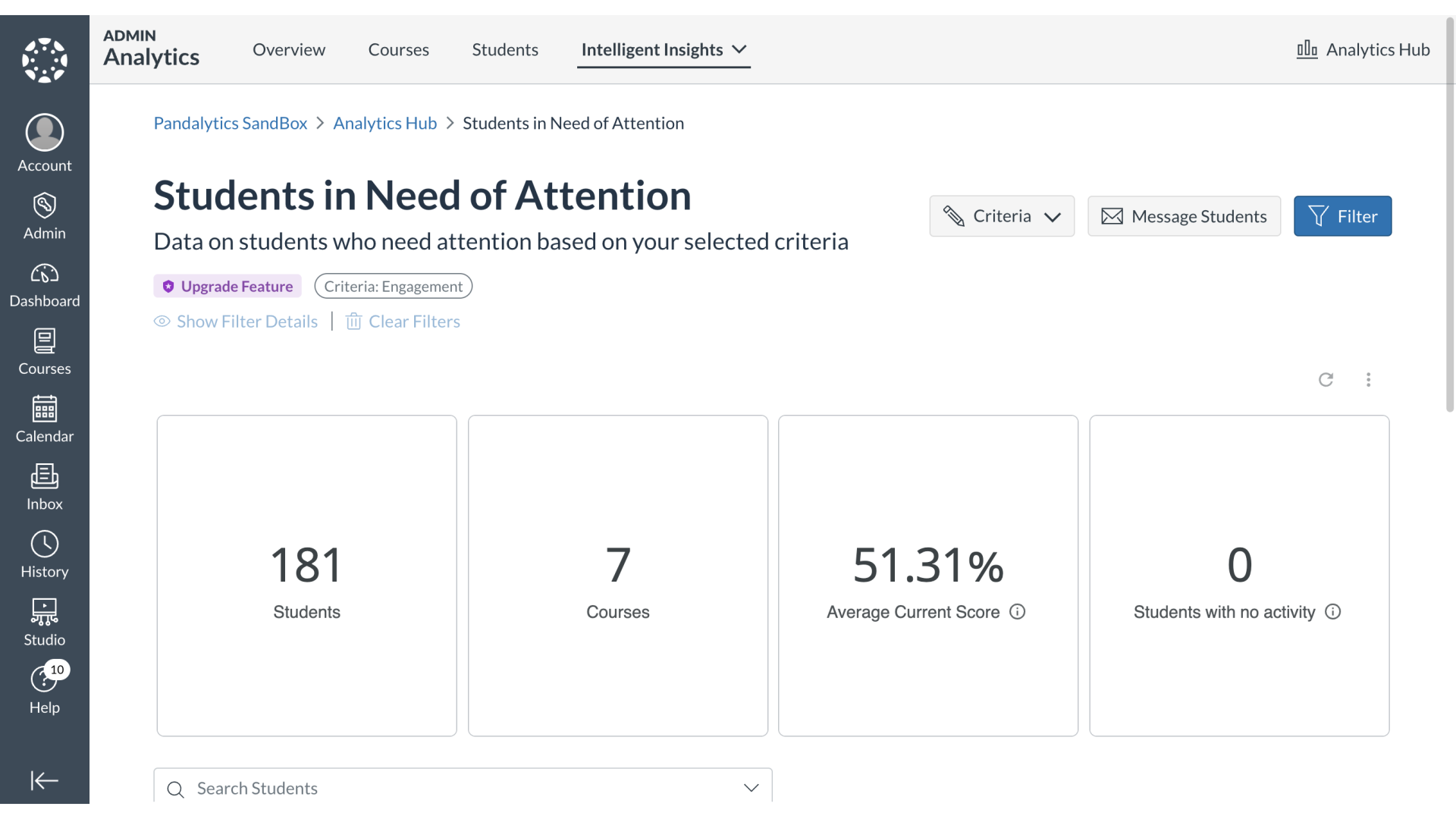Select Overview tab
This screenshot has height=819, width=1456.
coord(289,49)
